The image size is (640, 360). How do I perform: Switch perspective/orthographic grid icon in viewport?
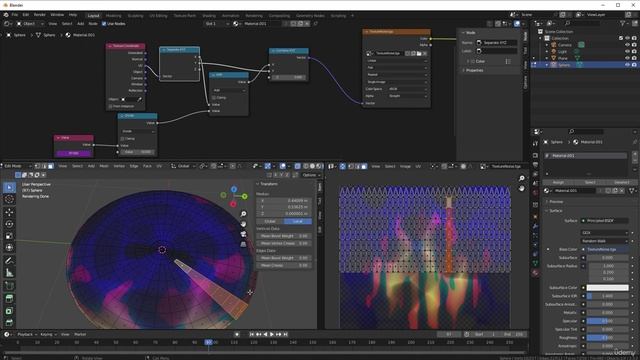(x=243, y=244)
